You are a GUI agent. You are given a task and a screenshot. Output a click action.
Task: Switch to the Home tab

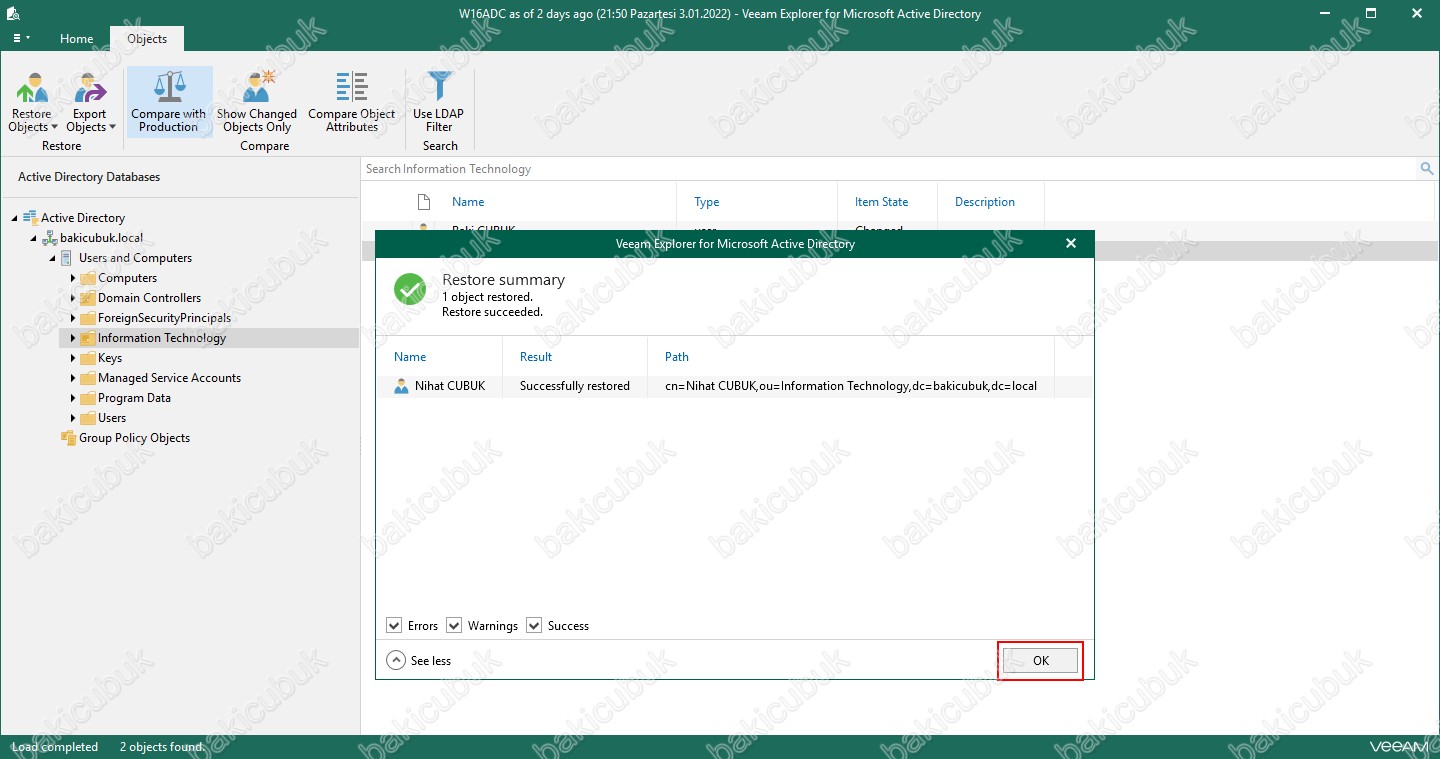76,39
